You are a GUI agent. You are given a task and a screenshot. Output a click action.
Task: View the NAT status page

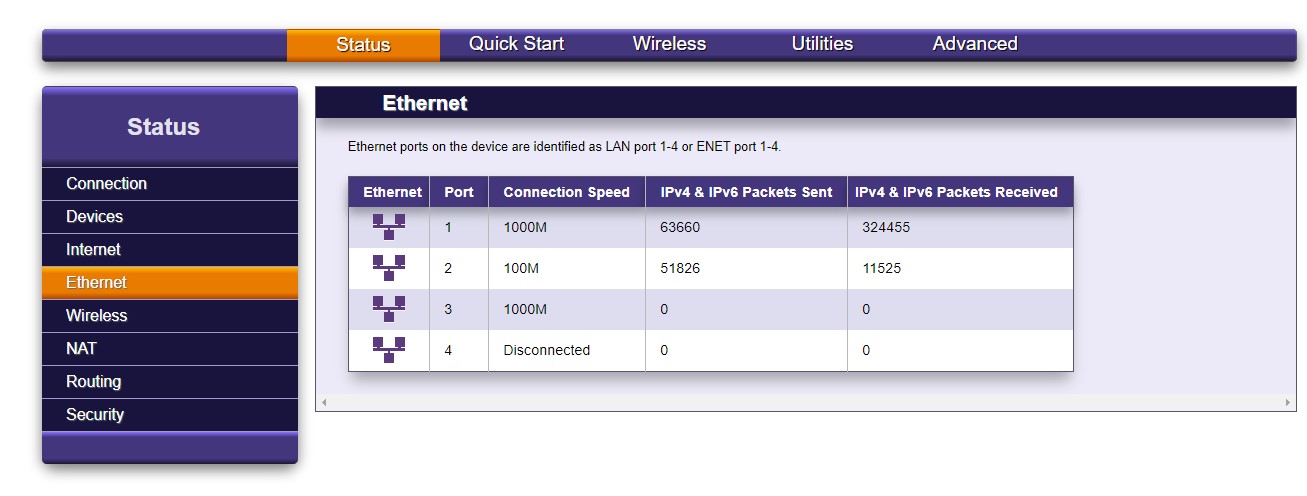click(81, 349)
